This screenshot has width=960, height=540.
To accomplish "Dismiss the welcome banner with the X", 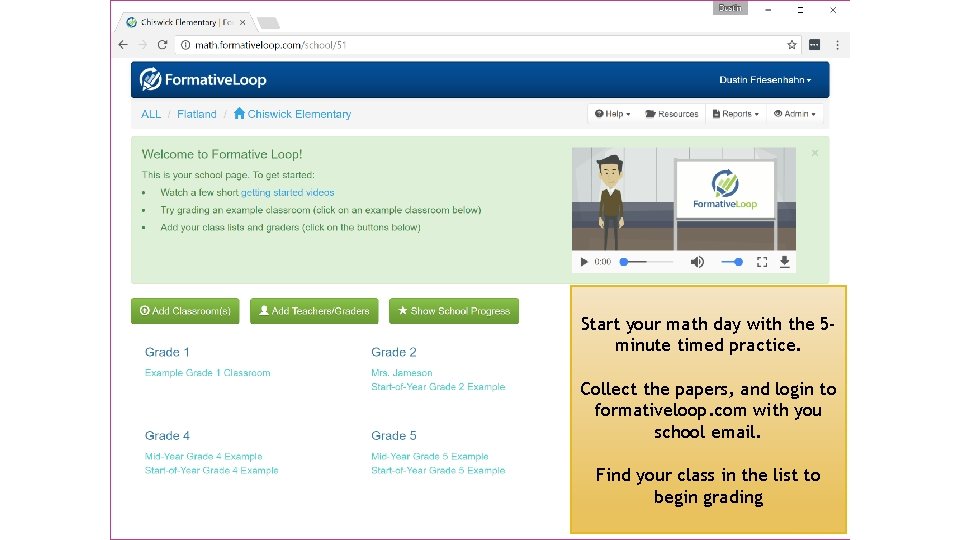I will tap(815, 153).
